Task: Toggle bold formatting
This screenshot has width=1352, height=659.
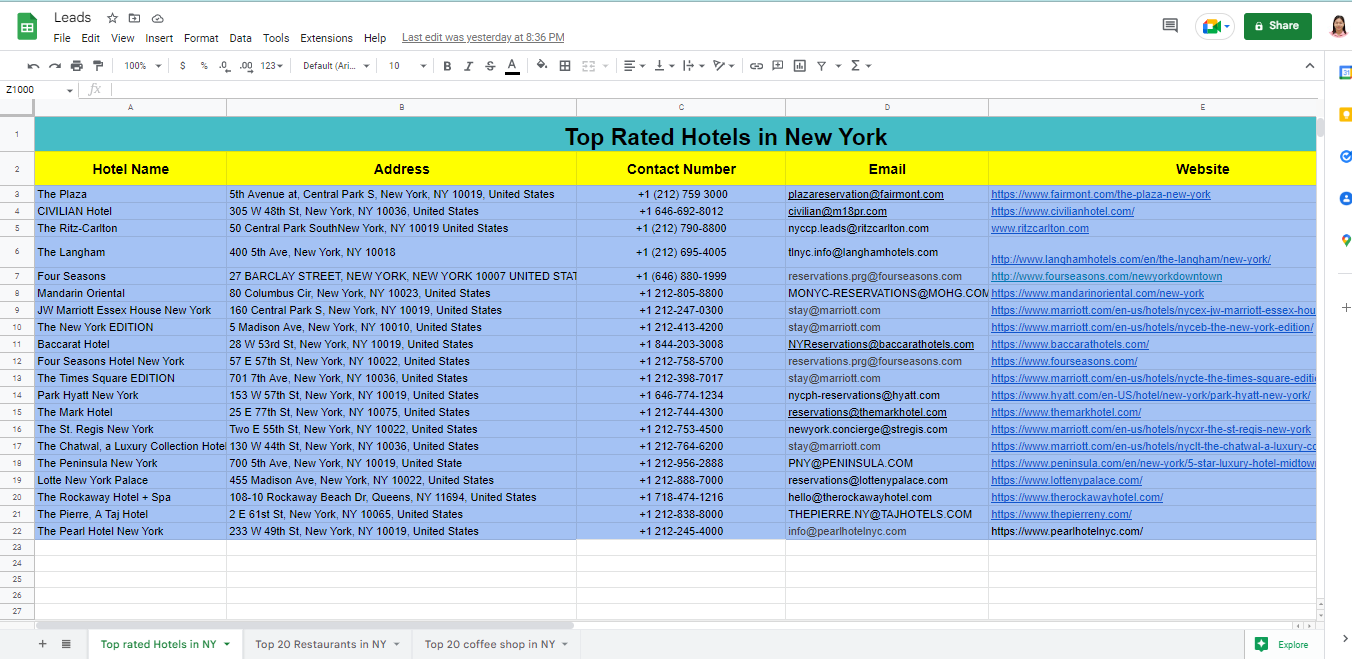Action: [447, 66]
